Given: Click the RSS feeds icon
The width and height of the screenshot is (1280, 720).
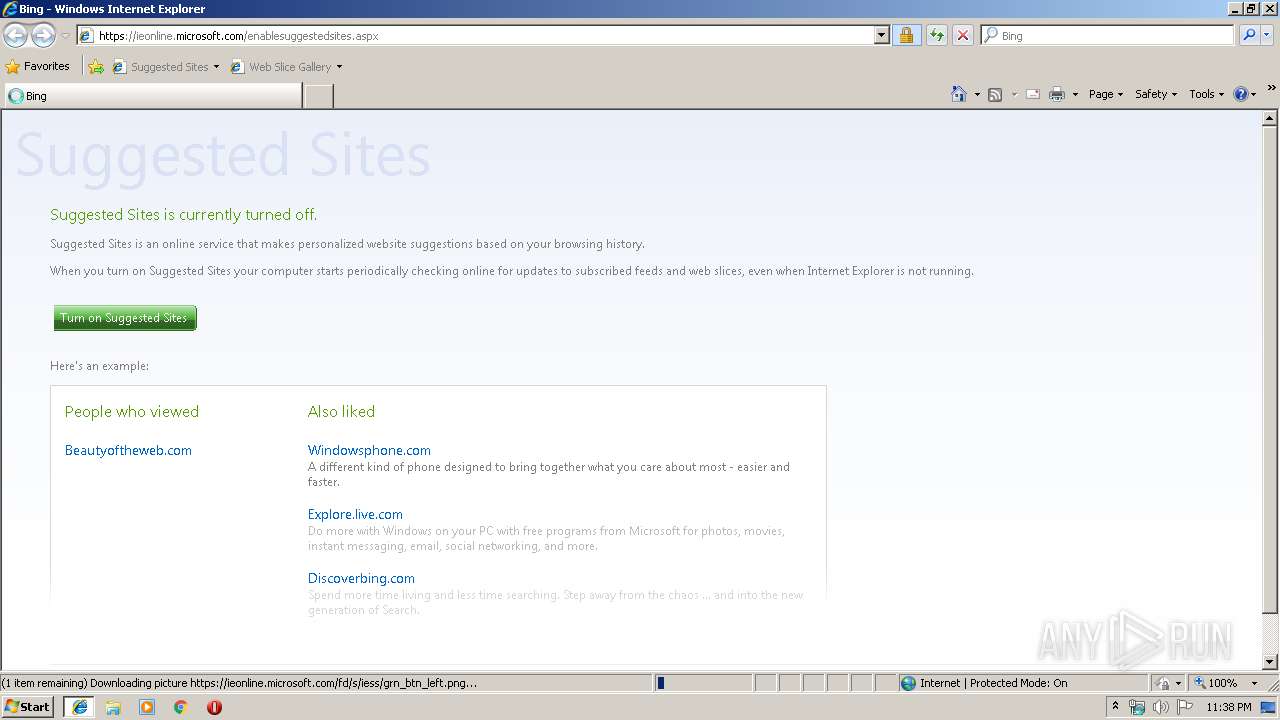Looking at the screenshot, I should pyautogui.click(x=995, y=94).
